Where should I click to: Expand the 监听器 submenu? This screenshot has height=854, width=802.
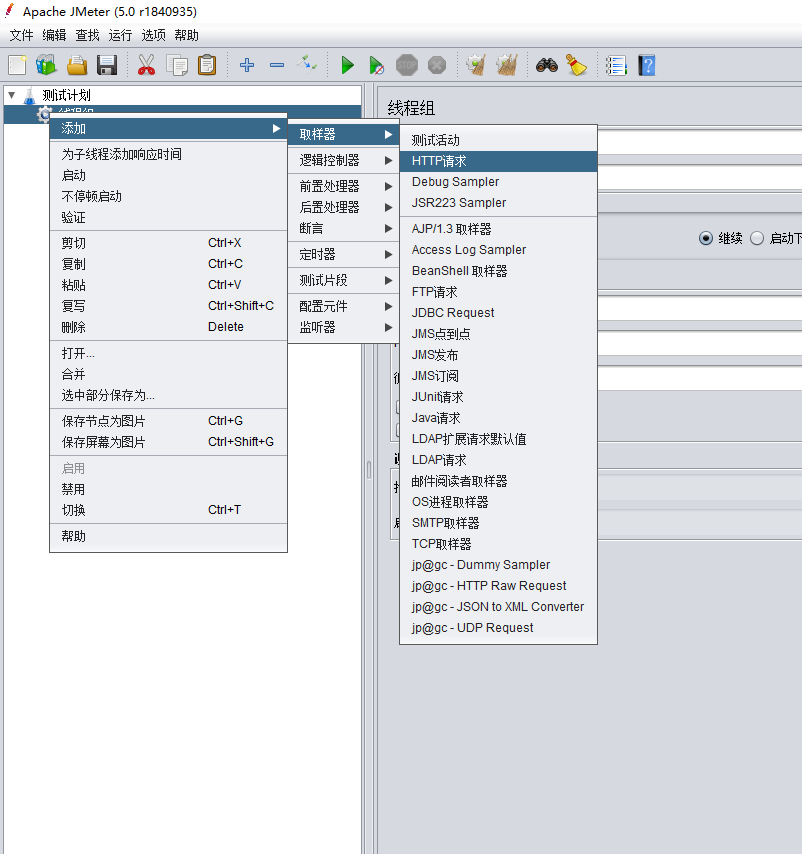pos(344,327)
